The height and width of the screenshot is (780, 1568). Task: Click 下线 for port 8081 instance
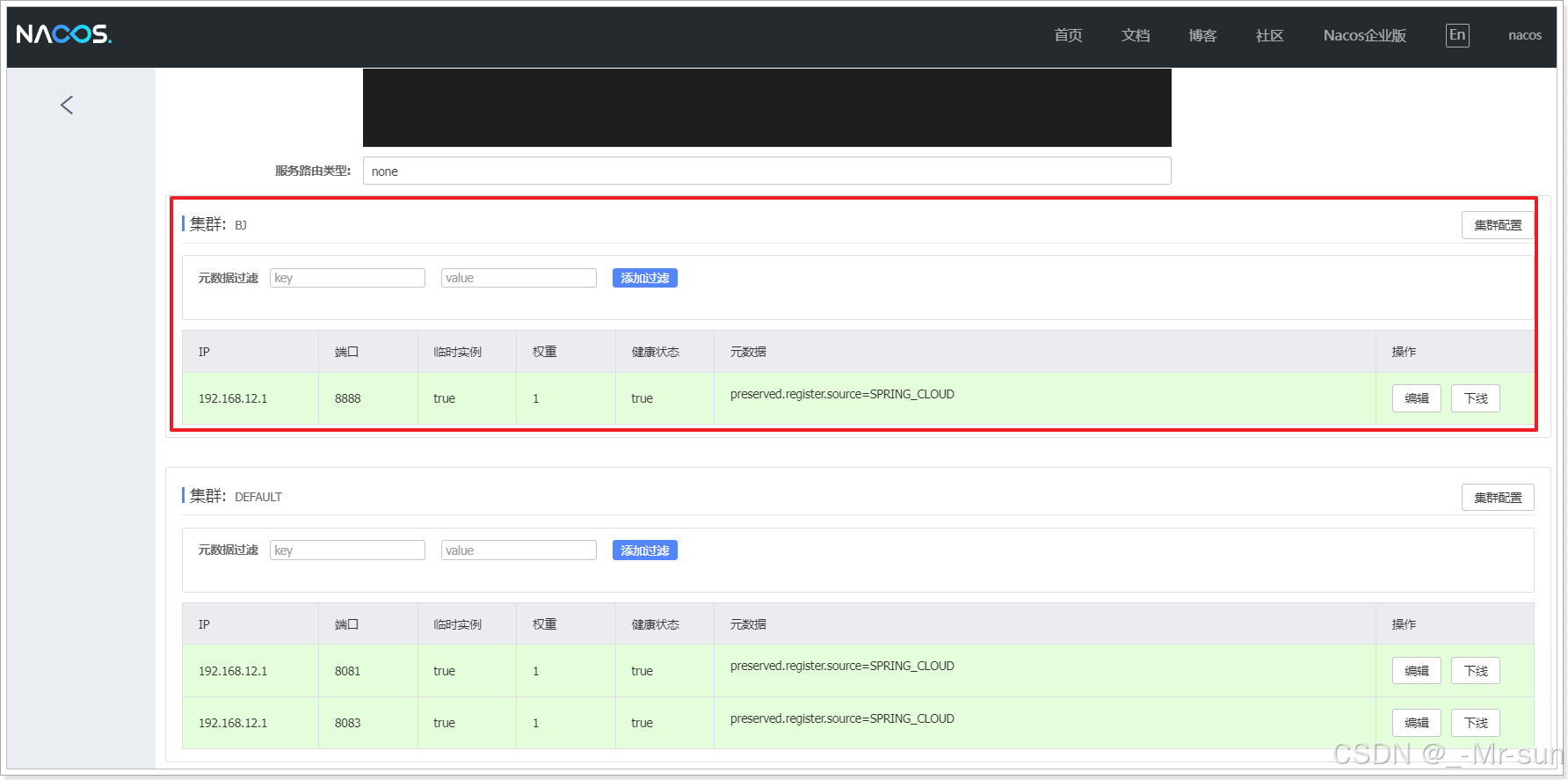[x=1476, y=671]
